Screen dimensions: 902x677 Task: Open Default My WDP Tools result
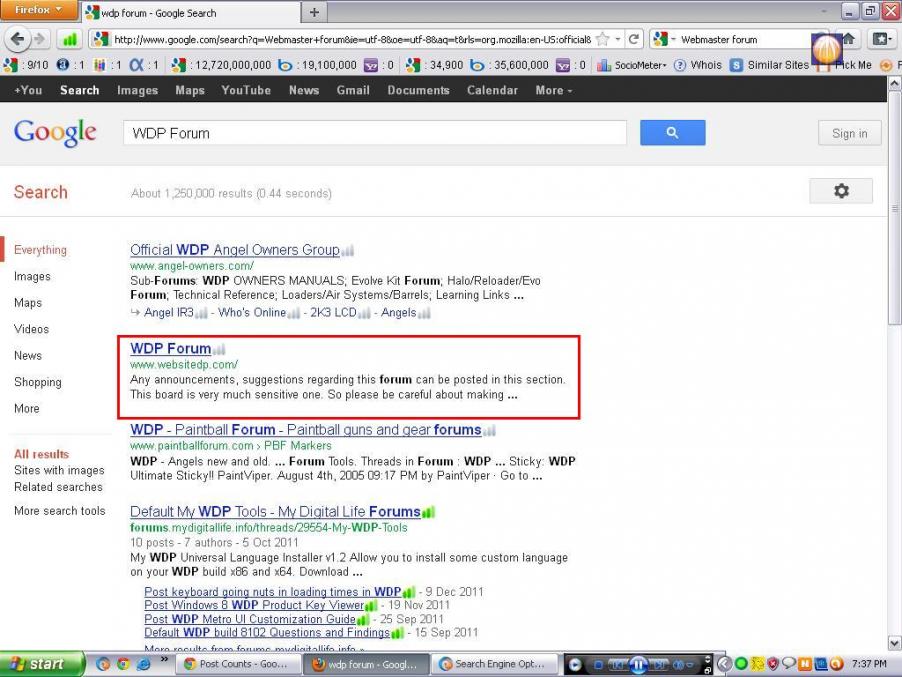click(275, 511)
